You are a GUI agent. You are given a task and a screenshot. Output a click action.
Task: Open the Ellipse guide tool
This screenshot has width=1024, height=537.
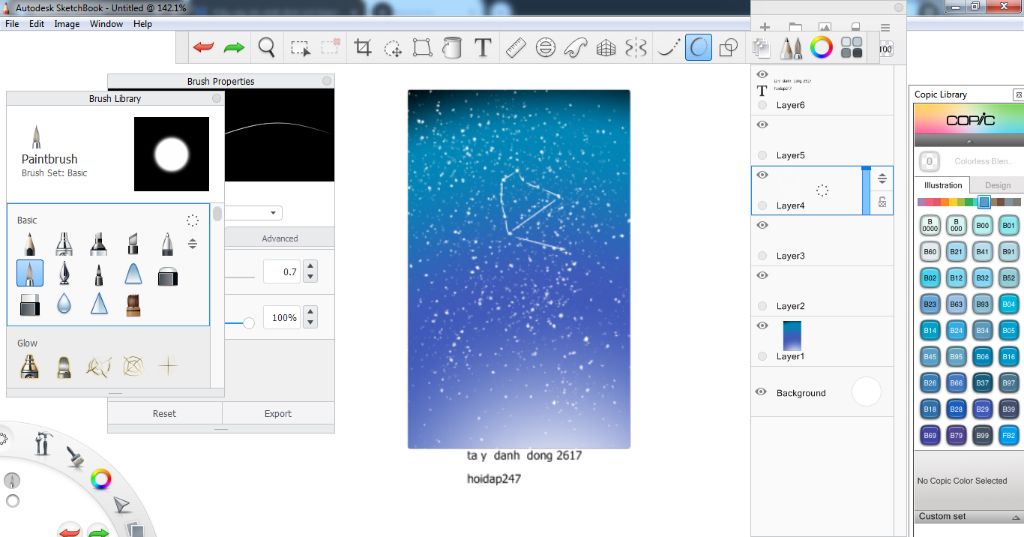click(x=545, y=48)
